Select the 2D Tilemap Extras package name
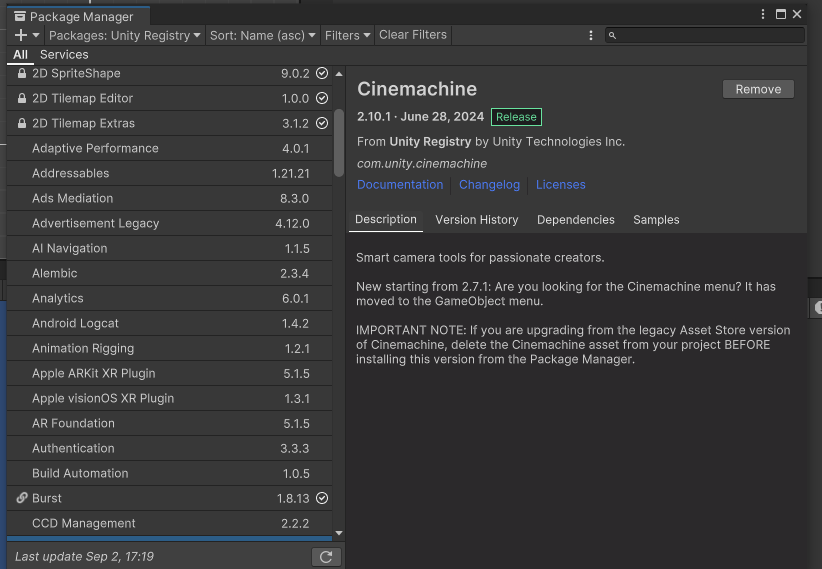Viewport: 822px width, 569px height. click(x=83, y=123)
